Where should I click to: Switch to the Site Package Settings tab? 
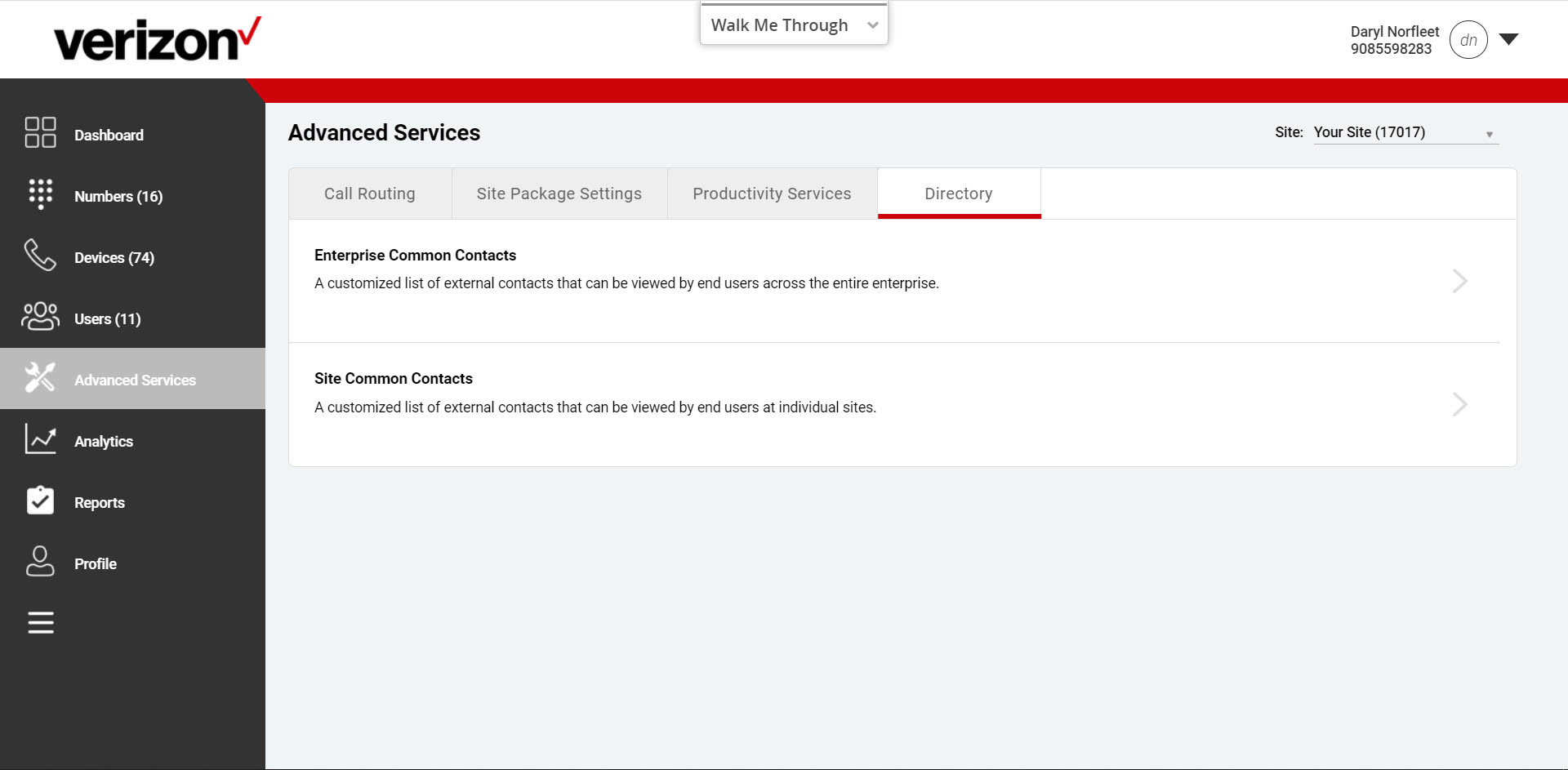click(x=559, y=194)
